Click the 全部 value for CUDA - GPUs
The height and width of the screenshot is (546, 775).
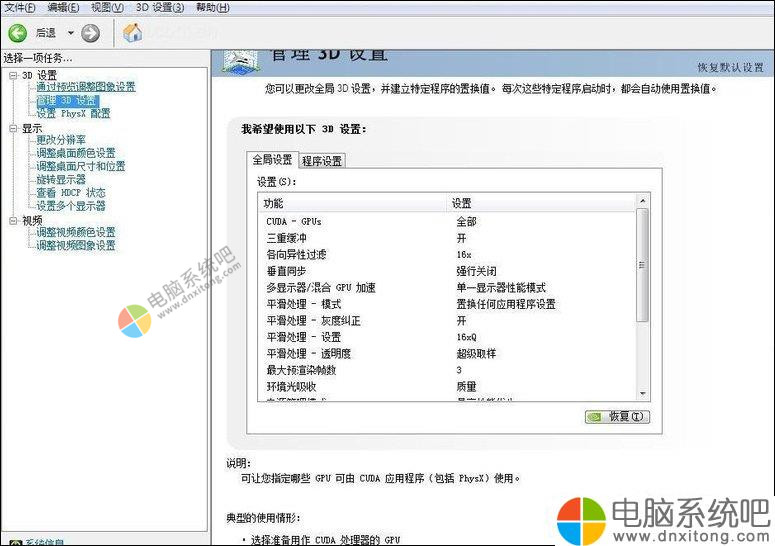(x=466, y=221)
